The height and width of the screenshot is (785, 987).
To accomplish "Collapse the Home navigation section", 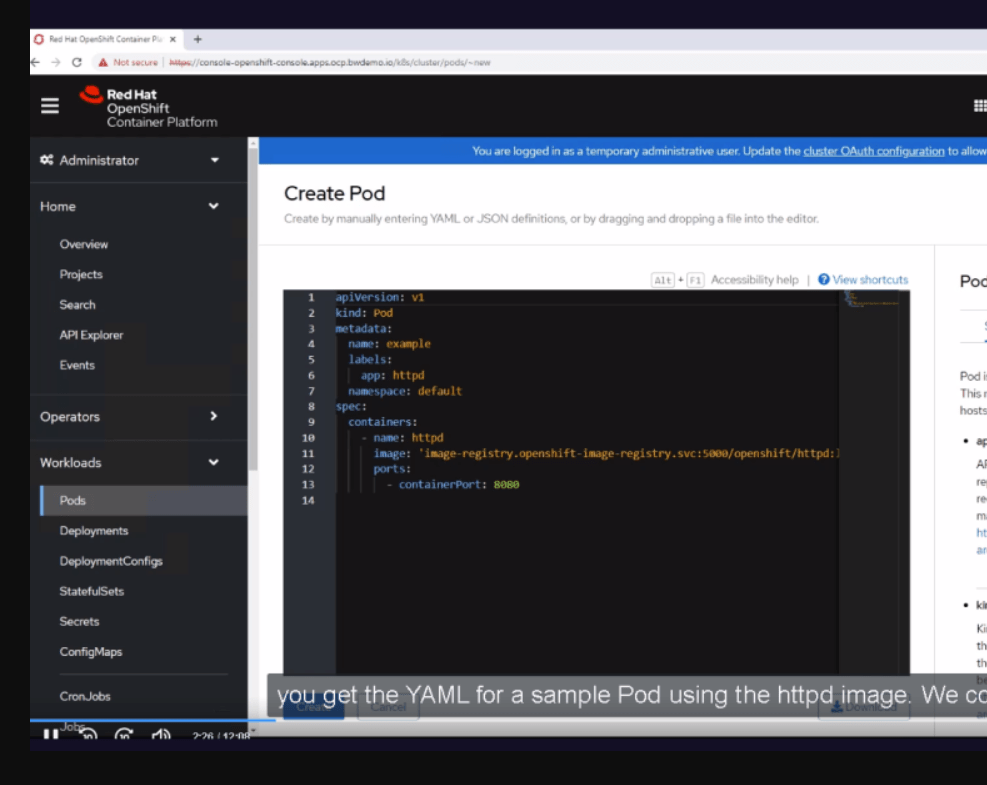I will (x=130, y=206).
